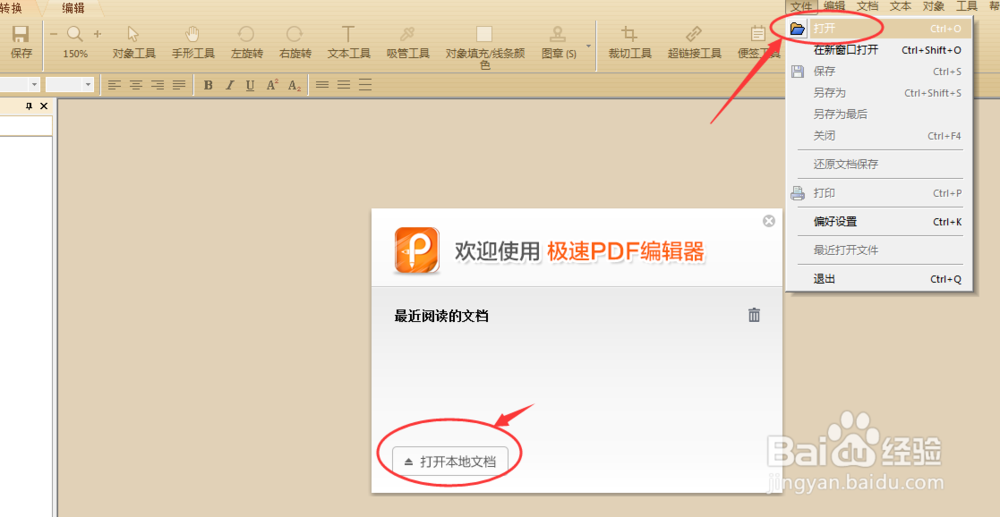Choose 退出 to quit

pyautogui.click(x=879, y=279)
